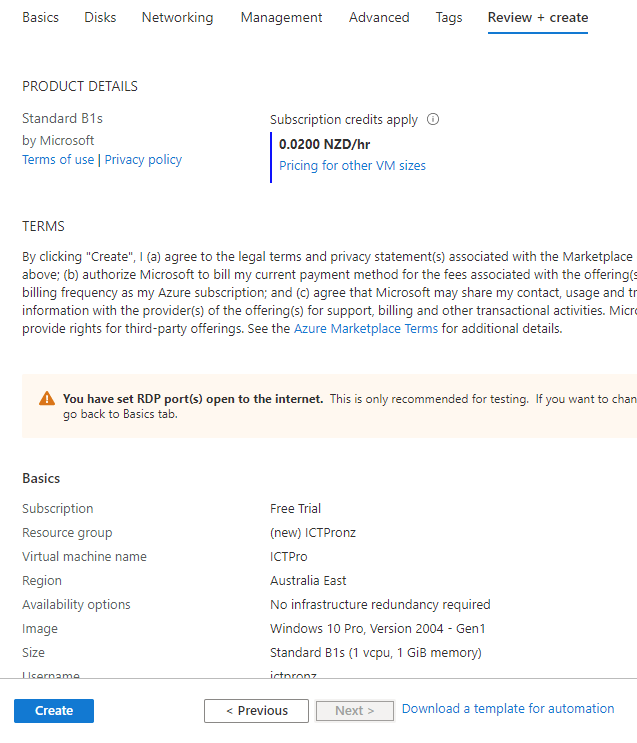Switch to the Disks tab
637x743 pixels.
(100, 18)
